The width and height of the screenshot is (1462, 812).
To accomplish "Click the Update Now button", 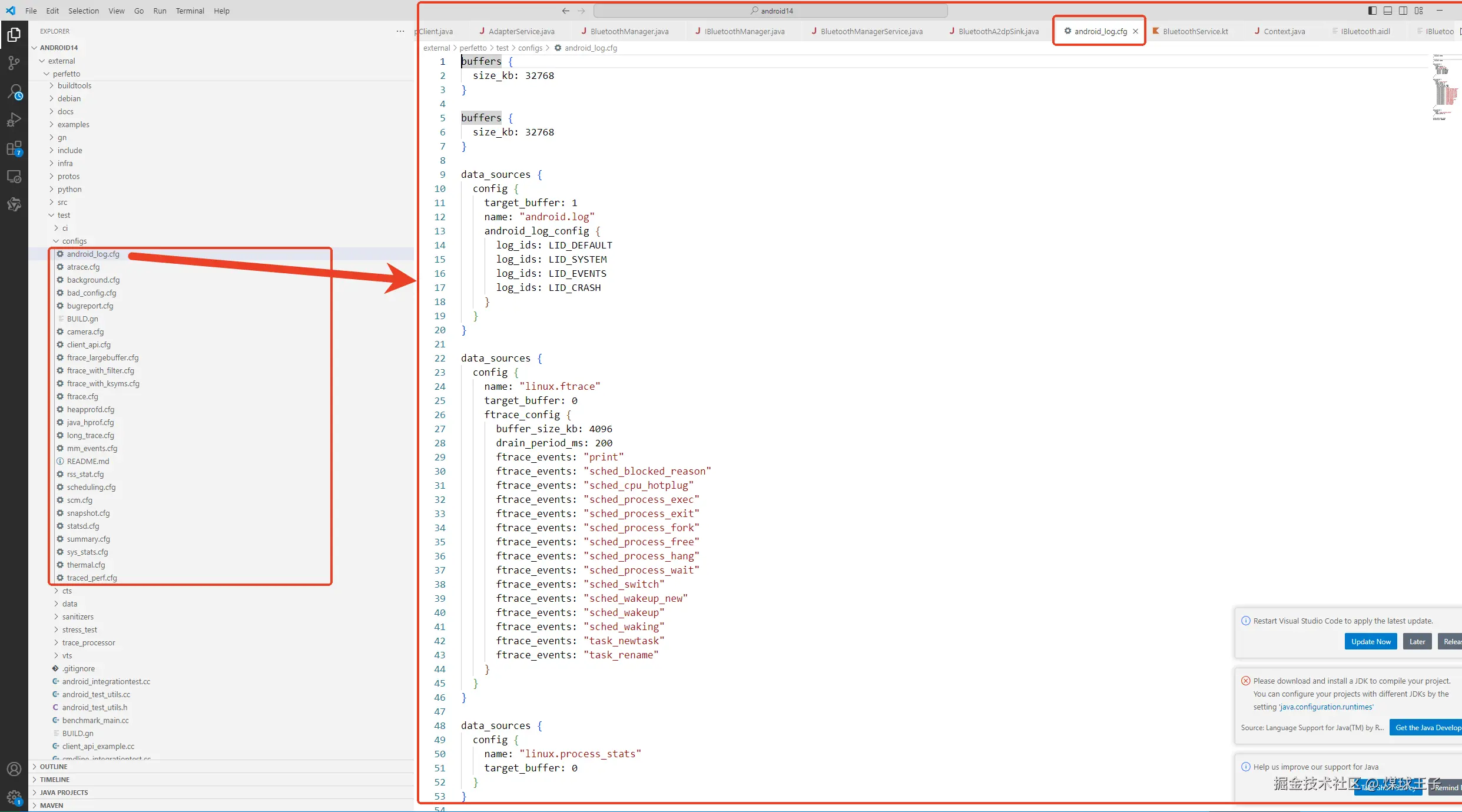I will coord(1370,642).
